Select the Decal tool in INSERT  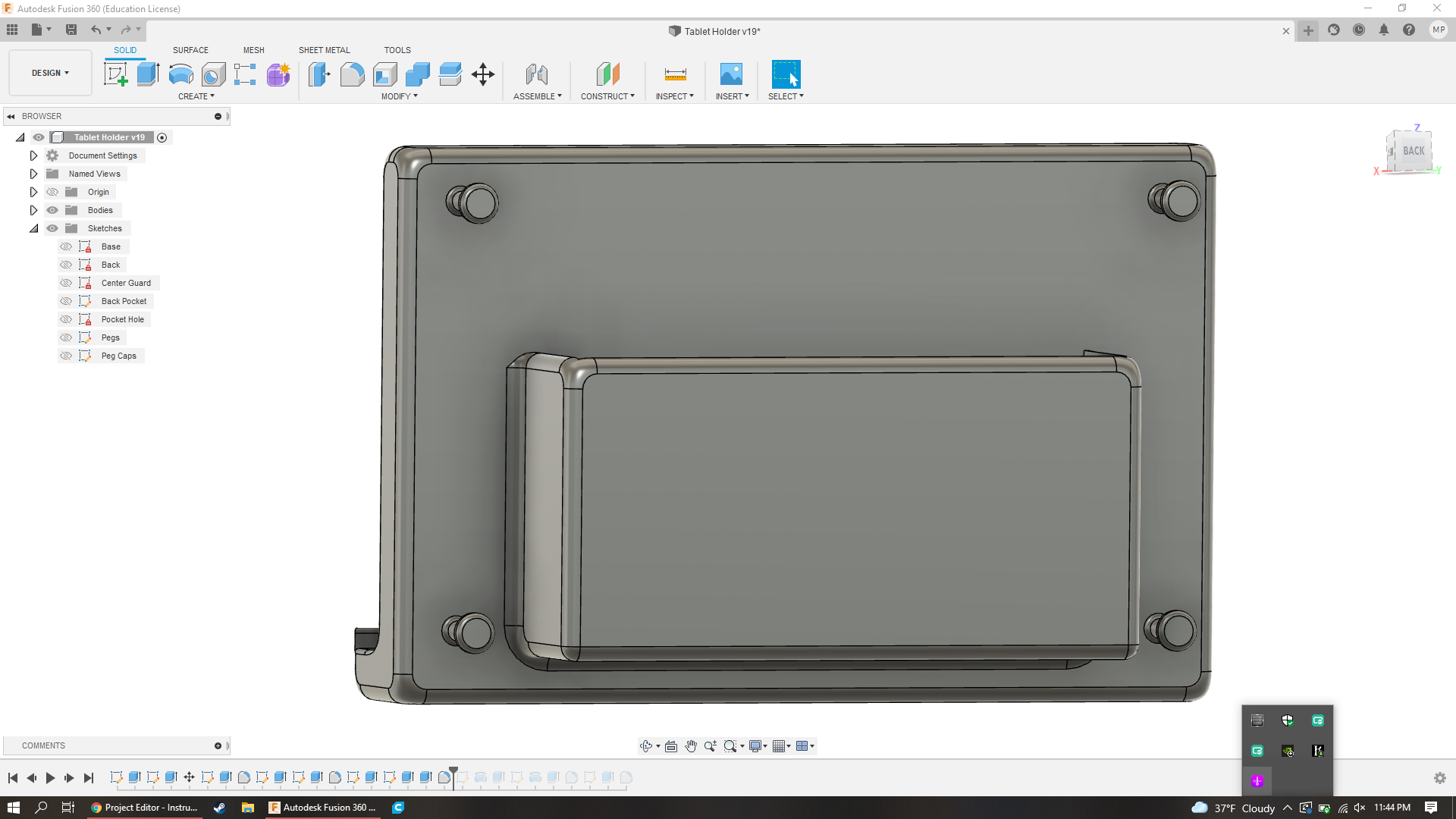point(731,75)
